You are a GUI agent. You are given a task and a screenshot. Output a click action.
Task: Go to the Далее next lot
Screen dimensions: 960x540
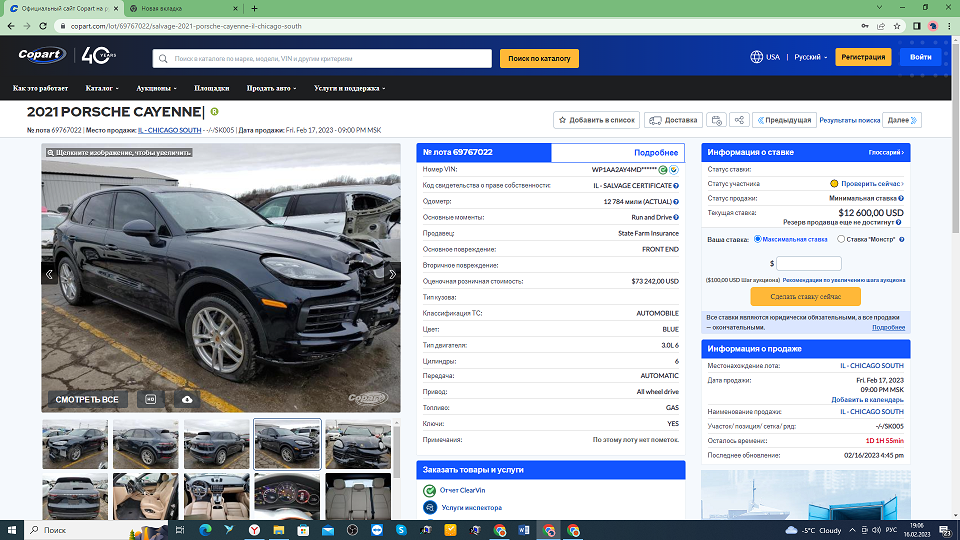902,120
